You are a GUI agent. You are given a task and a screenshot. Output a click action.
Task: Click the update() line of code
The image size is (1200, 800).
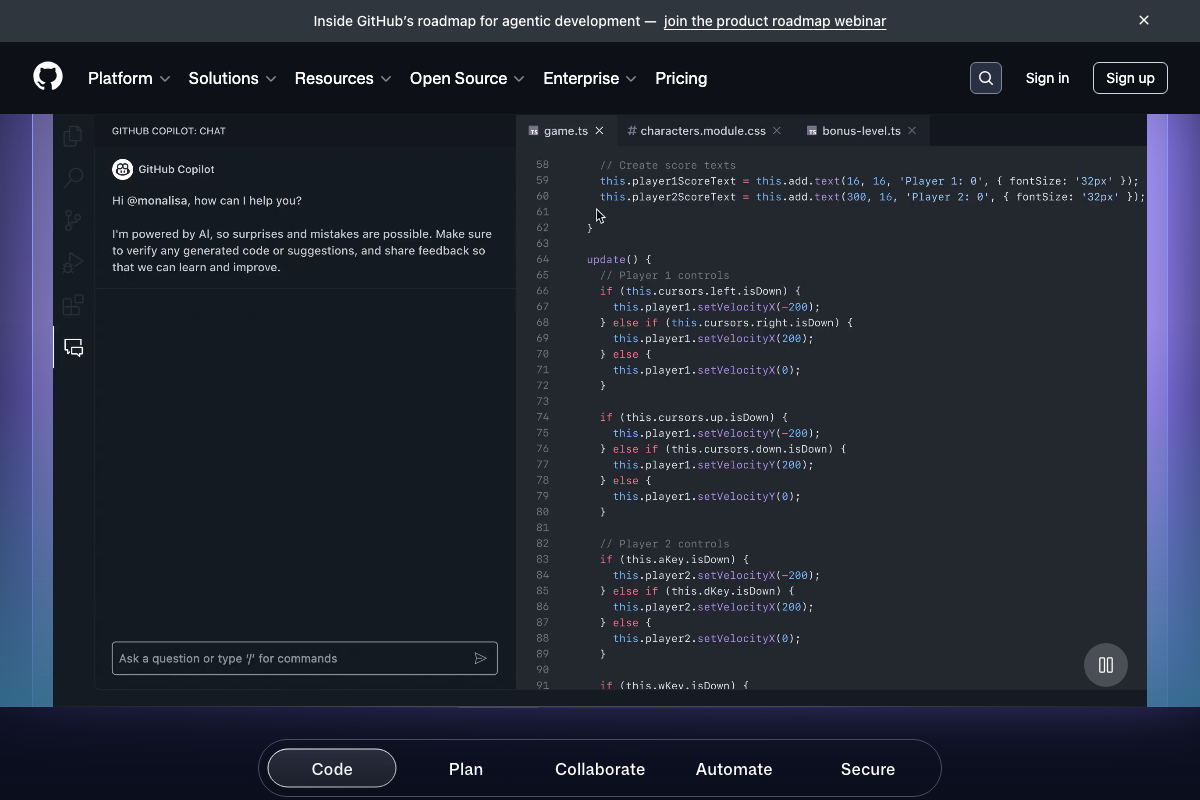click(619, 259)
